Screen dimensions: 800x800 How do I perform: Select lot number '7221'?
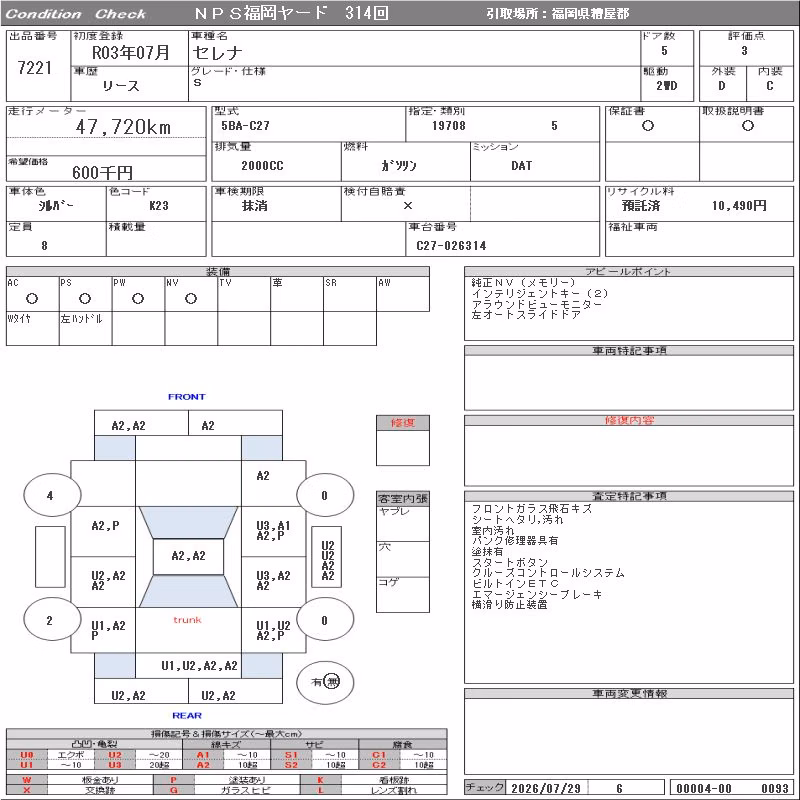[x=35, y=68]
